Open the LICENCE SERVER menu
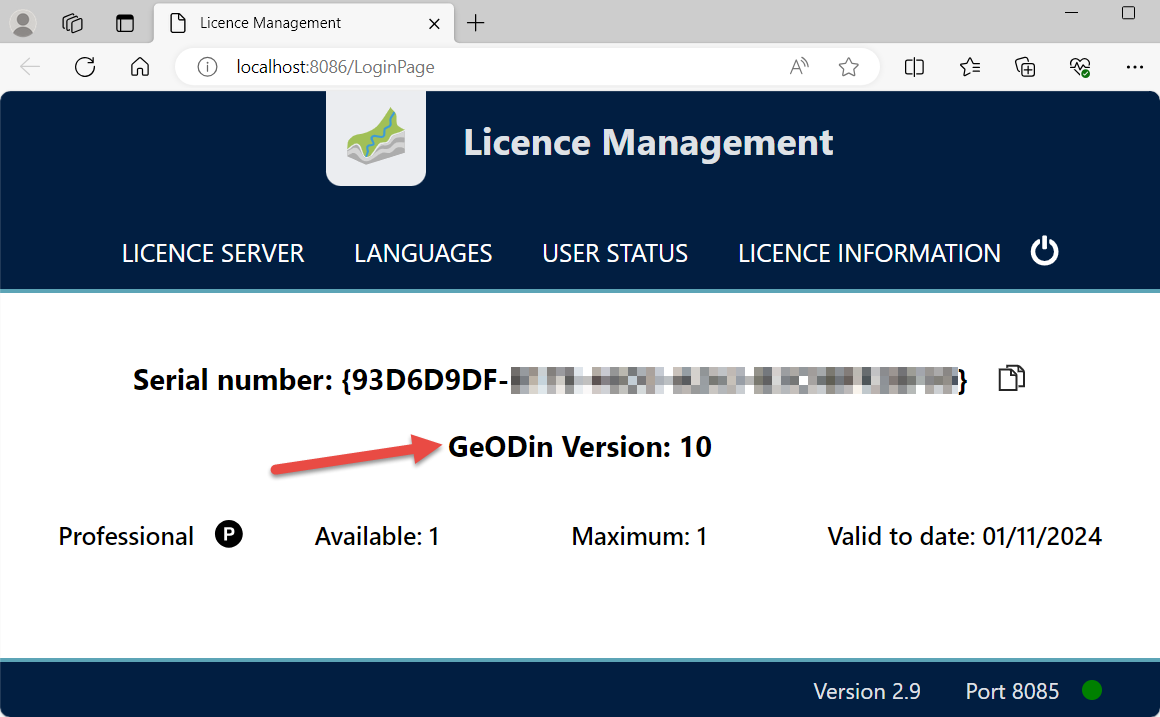Screen dimensions: 1160x717 (x=213, y=253)
